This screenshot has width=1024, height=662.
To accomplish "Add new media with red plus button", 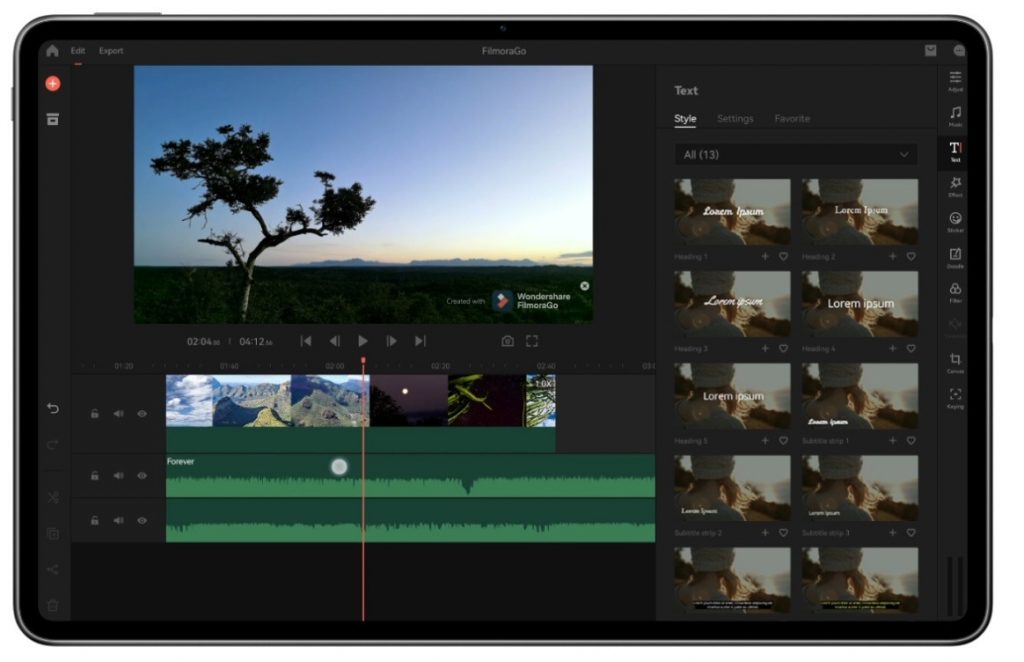I will click(x=53, y=84).
